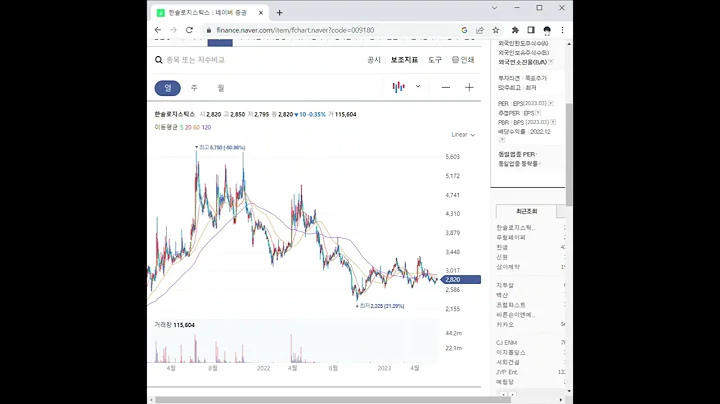Click the site lock icon
The image size is (720, 404).
pyautogui.click(x=209, y=30)
